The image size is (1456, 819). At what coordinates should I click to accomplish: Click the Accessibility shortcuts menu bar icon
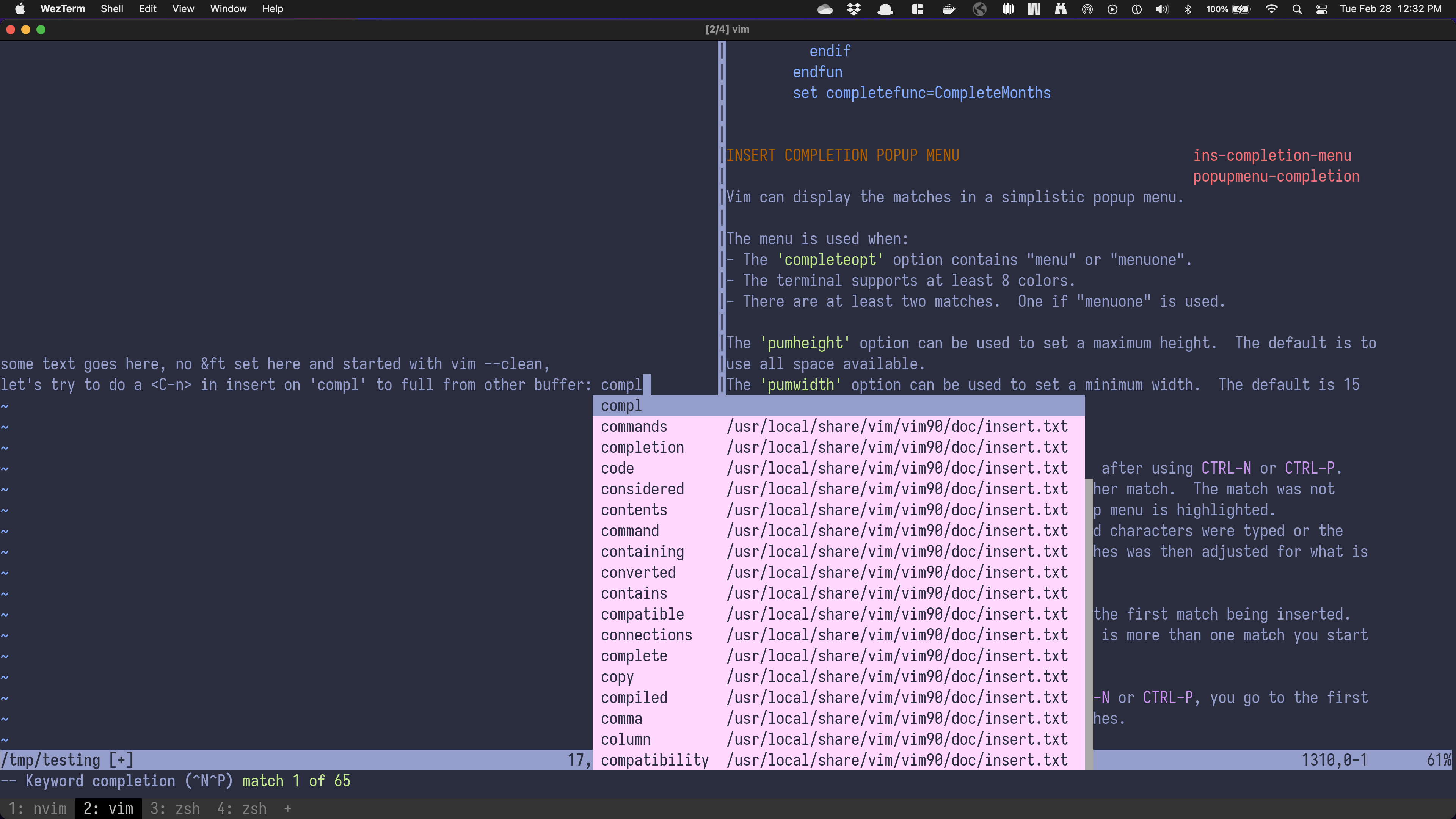[x=1137, y=9]
